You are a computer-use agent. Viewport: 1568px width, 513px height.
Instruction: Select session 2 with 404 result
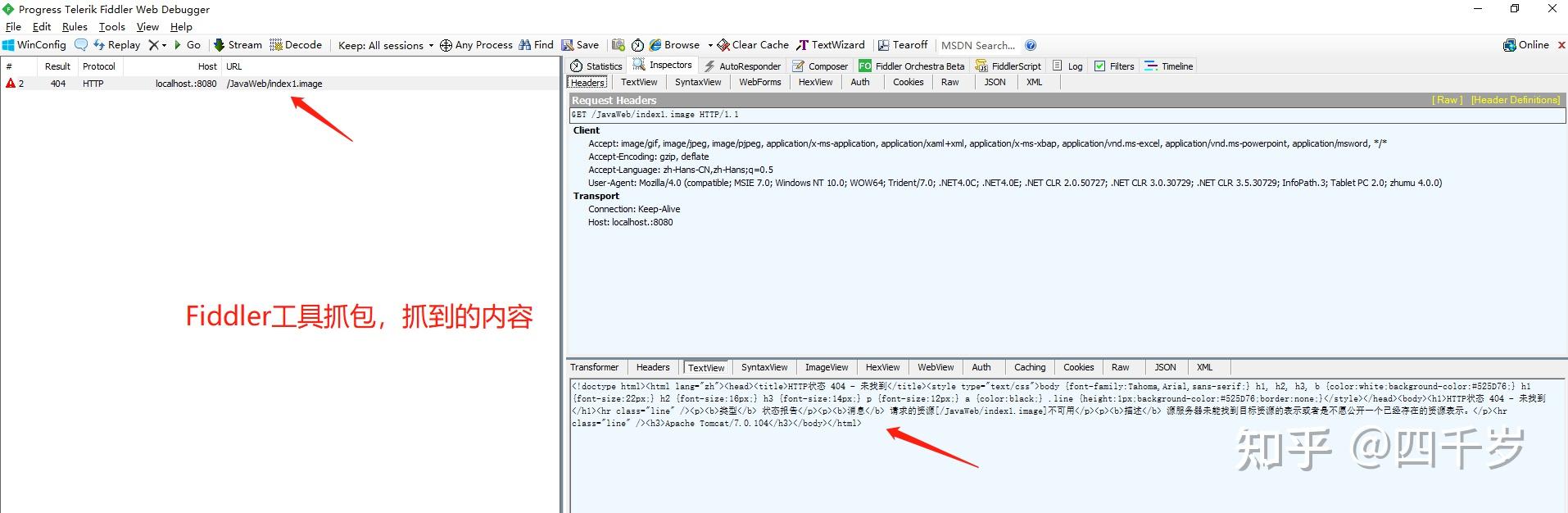[280, 84]
